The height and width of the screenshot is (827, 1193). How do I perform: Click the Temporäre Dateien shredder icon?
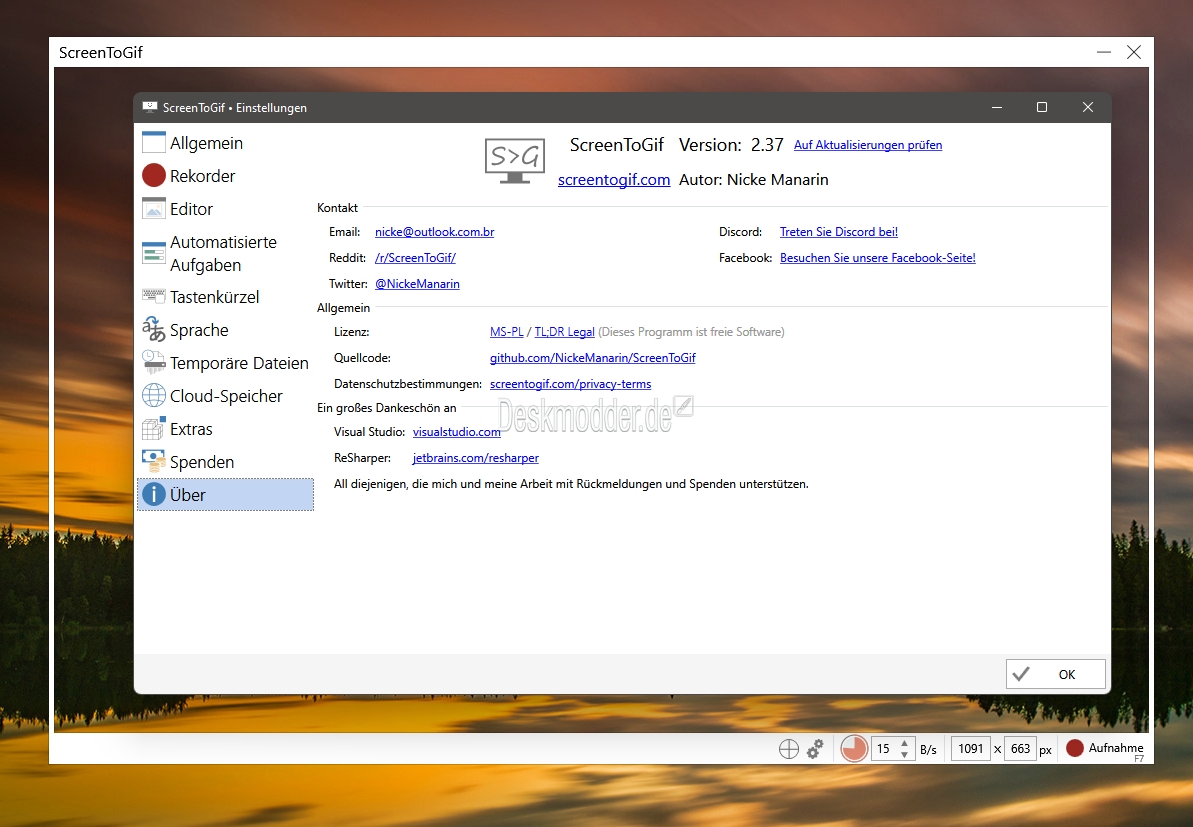154,363
